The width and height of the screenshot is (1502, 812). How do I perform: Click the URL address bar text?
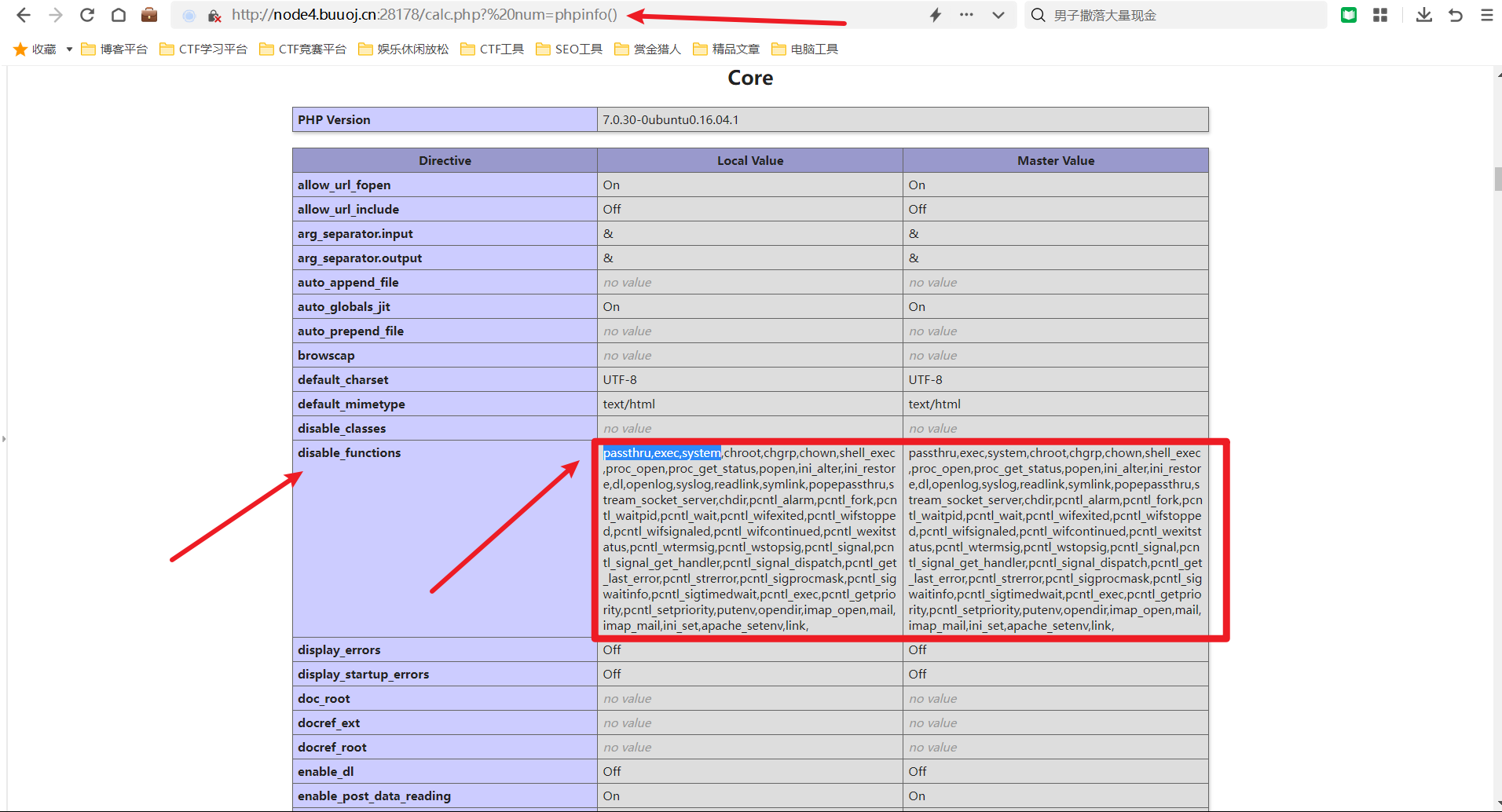click(424, 15)
